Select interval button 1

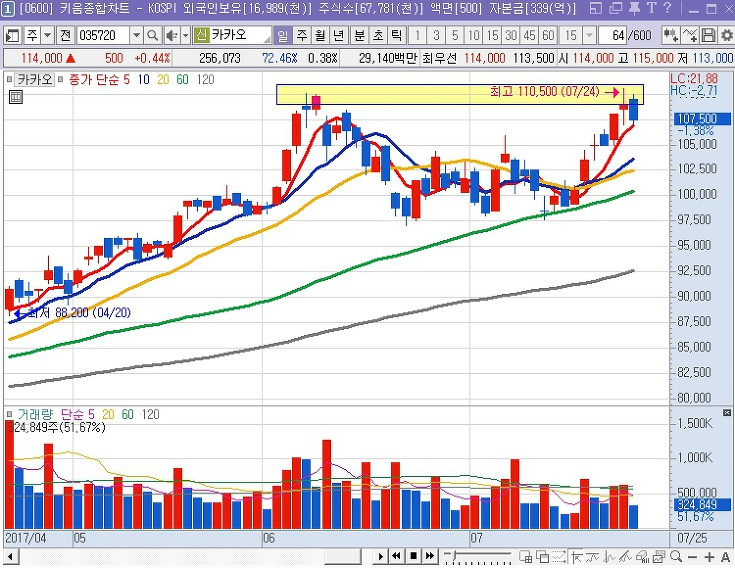point(417,35)
